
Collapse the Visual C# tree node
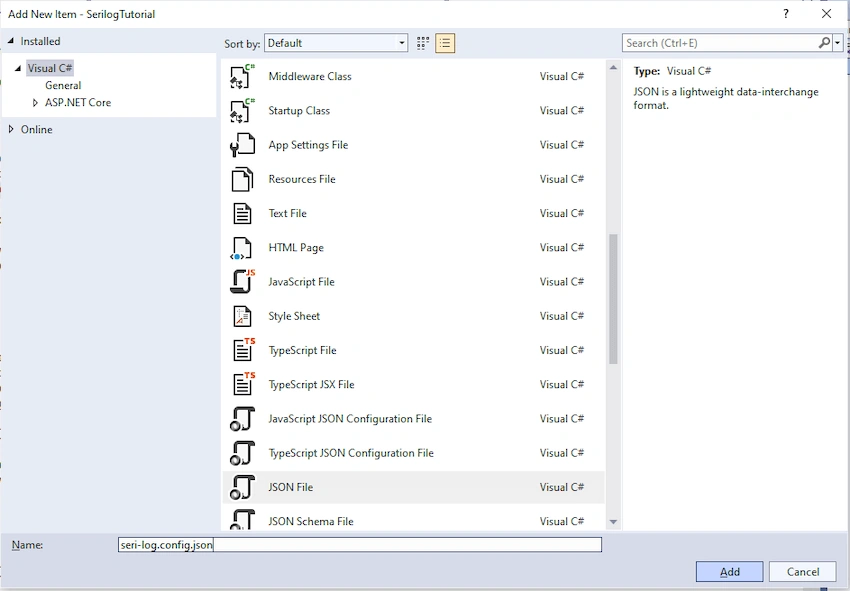[x=18, y=68]
